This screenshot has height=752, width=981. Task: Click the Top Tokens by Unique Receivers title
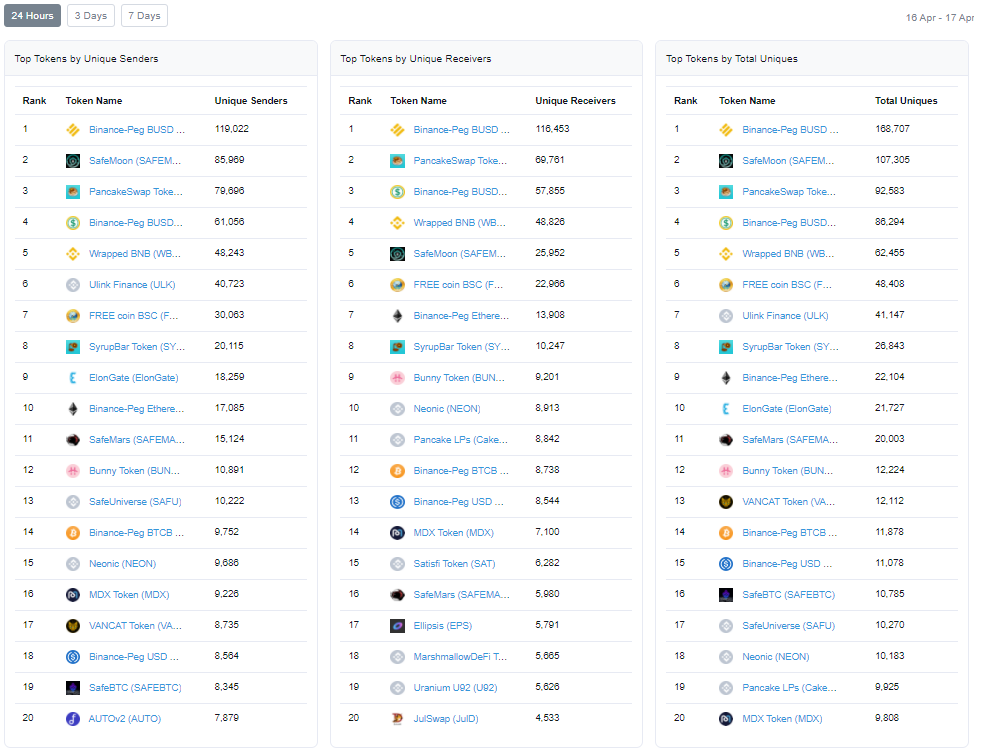click(416, 59)
